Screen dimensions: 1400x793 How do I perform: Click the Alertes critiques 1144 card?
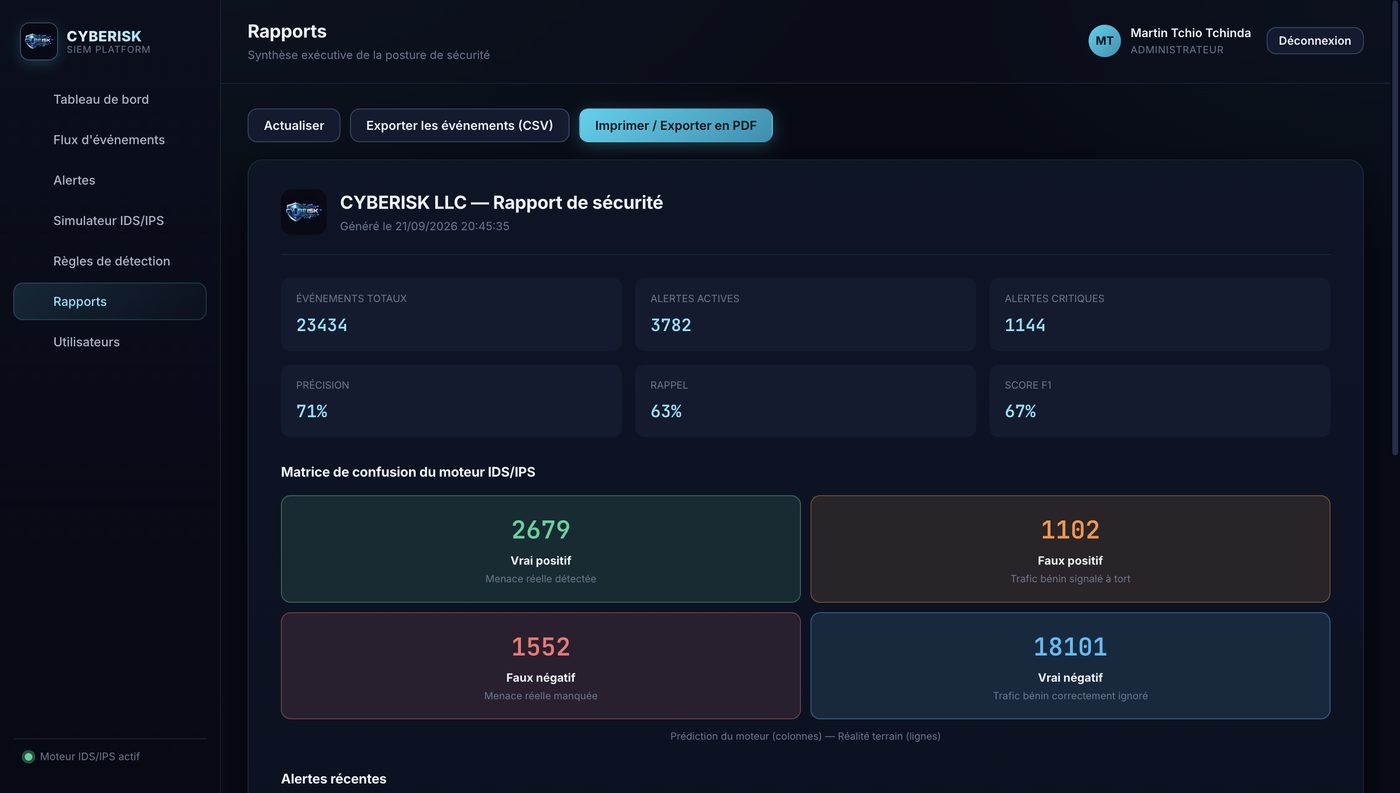(x=1160, y=314)
